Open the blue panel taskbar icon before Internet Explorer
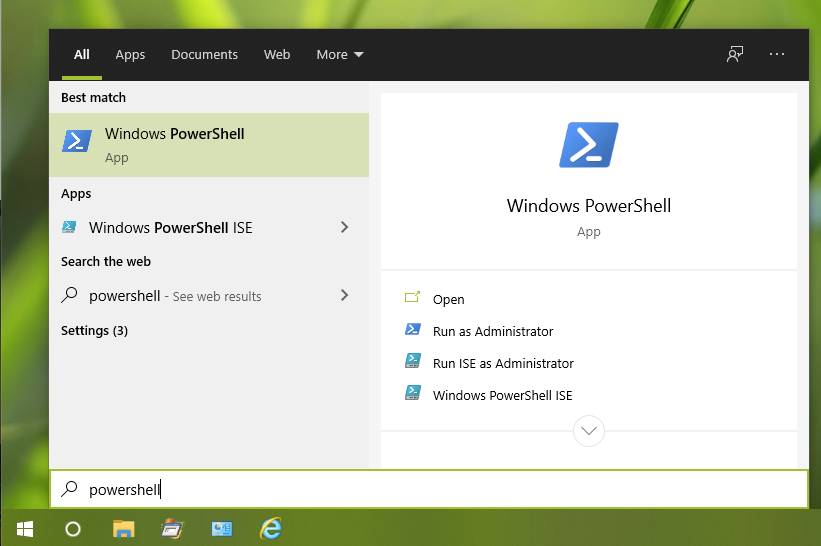This screenshot has width=821, height=546. coord(221,529)
